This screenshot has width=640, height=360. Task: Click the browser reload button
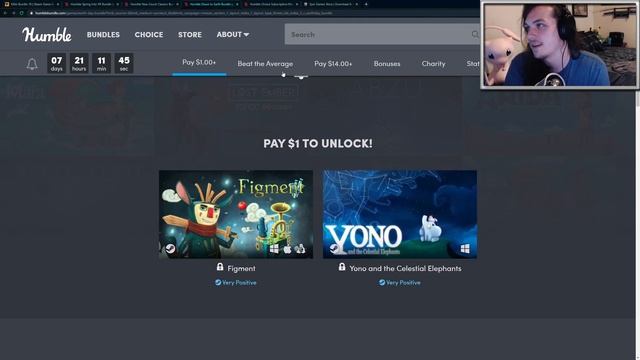(x=22, y=13)
